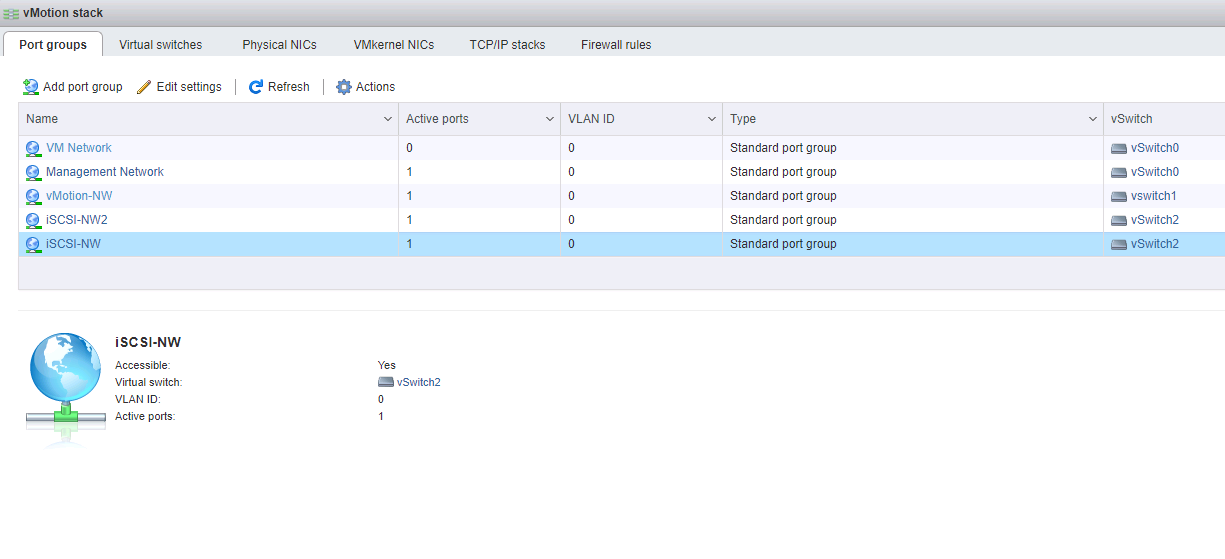Click the Edit settings pencil icon
Screen dimensions: 1225x559
point(144,87)
